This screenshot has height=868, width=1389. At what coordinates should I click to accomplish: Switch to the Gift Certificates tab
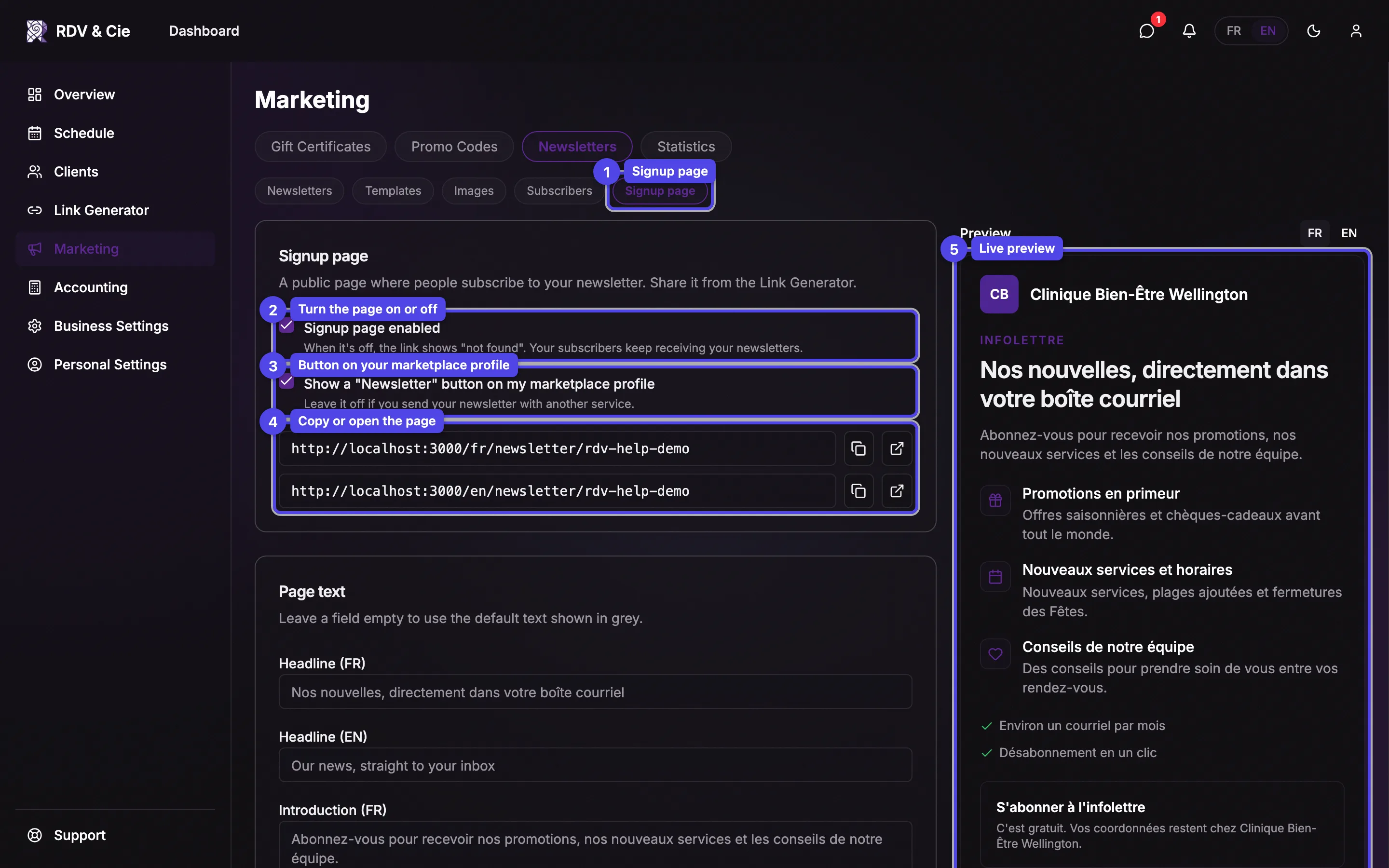click(x=321, y=147)
